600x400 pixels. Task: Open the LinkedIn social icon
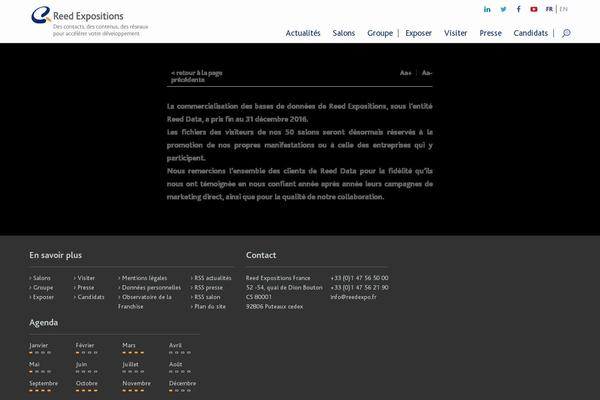tap(487, 9)
